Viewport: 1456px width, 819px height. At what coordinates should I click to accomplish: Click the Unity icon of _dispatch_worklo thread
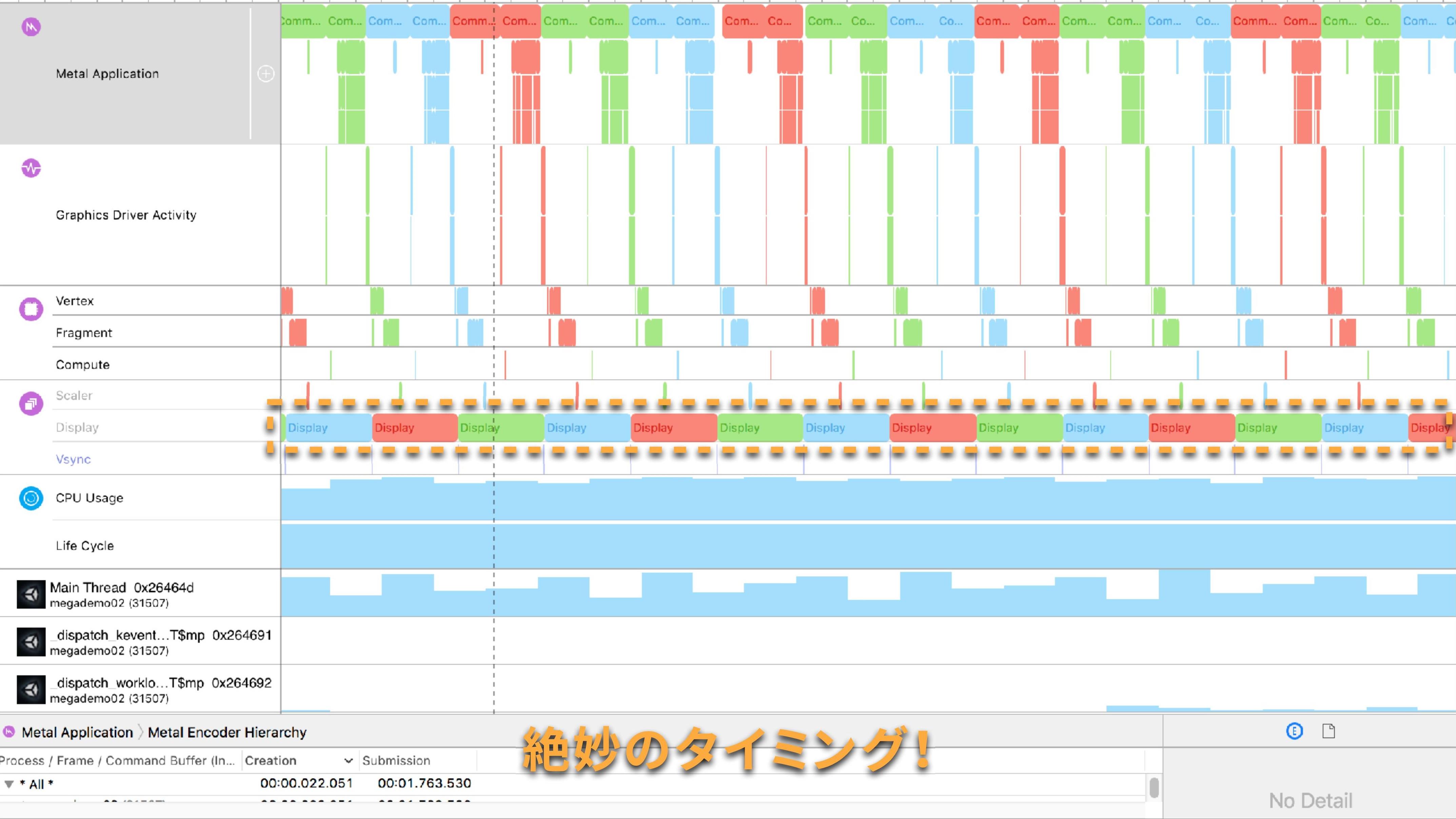31,690
